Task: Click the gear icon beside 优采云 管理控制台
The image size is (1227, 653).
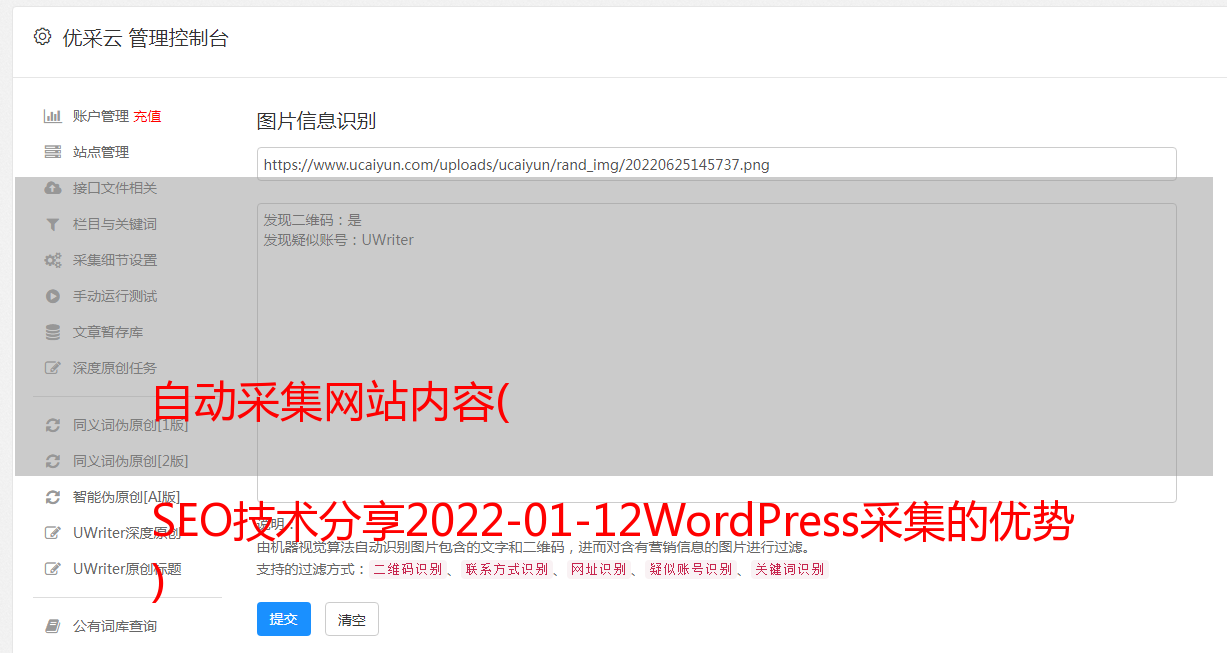Action: click(x=42, y=37)
